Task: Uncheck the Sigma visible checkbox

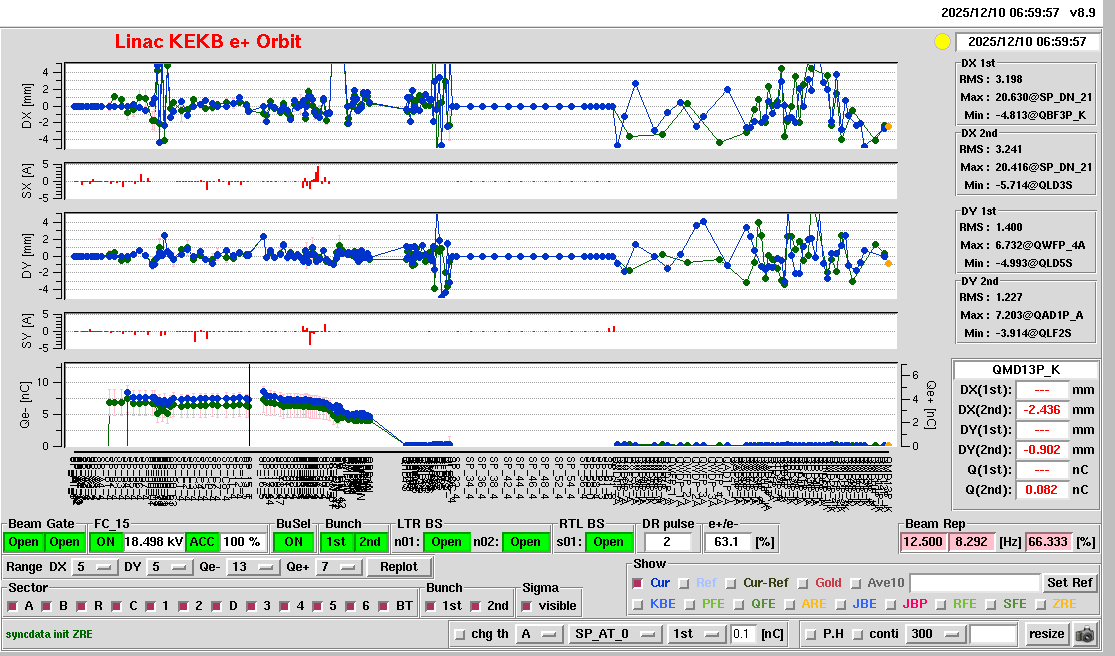Action: coord(528,606)
